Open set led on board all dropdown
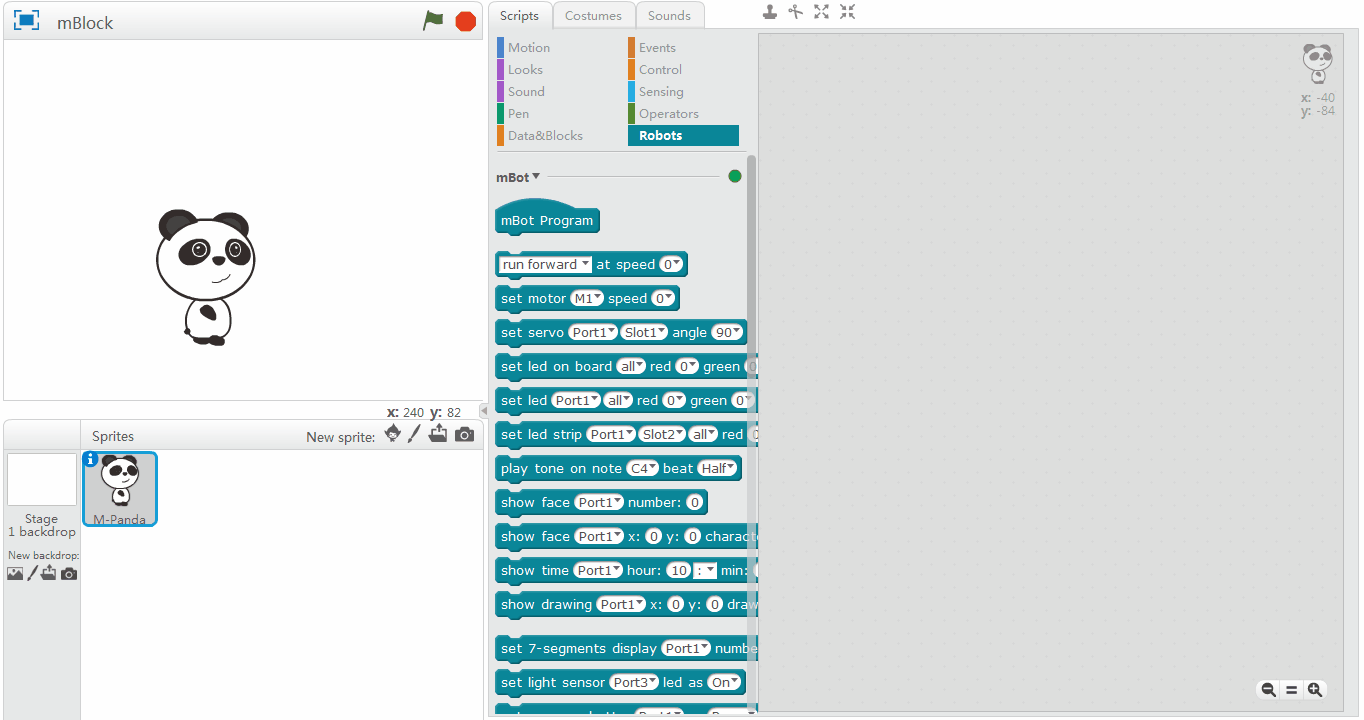This screenshot has height=720, width=1364. point(631,366)
